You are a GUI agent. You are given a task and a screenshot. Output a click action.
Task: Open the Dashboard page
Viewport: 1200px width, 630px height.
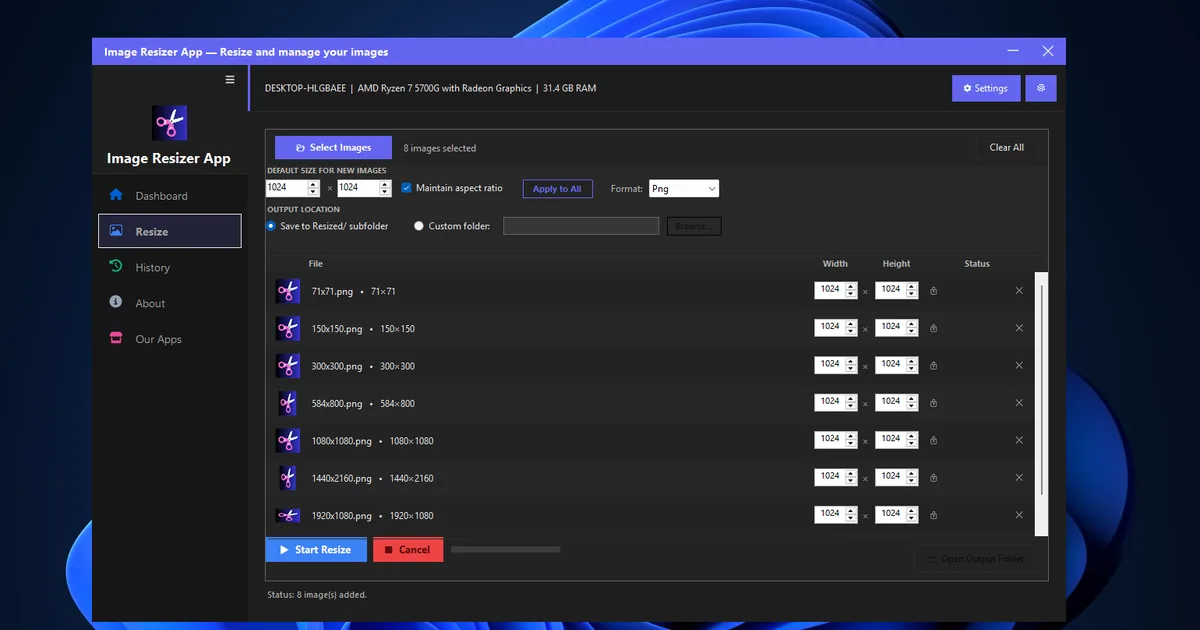point(169,196)
